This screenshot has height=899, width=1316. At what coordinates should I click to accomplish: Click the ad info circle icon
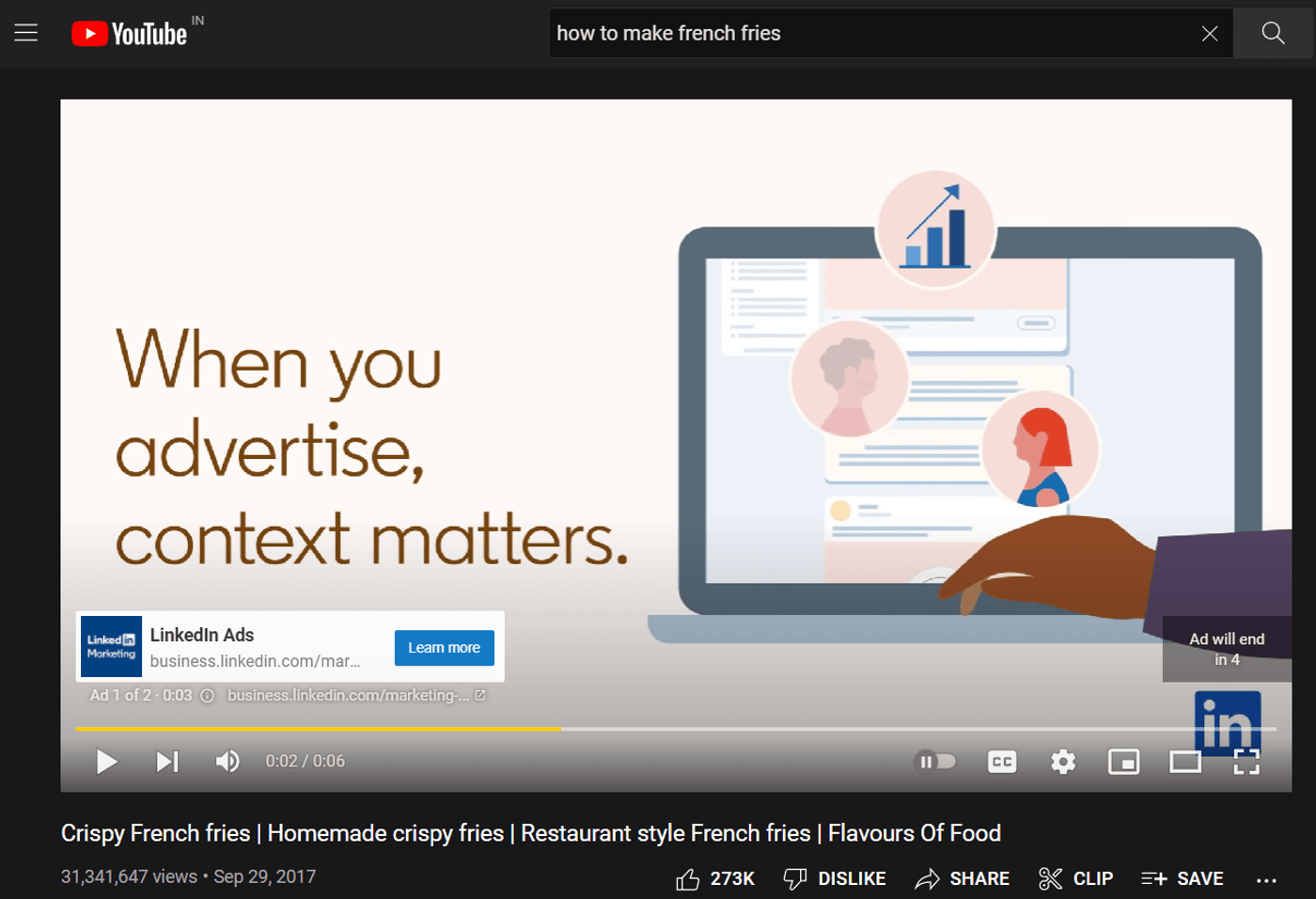click(207, 696)
